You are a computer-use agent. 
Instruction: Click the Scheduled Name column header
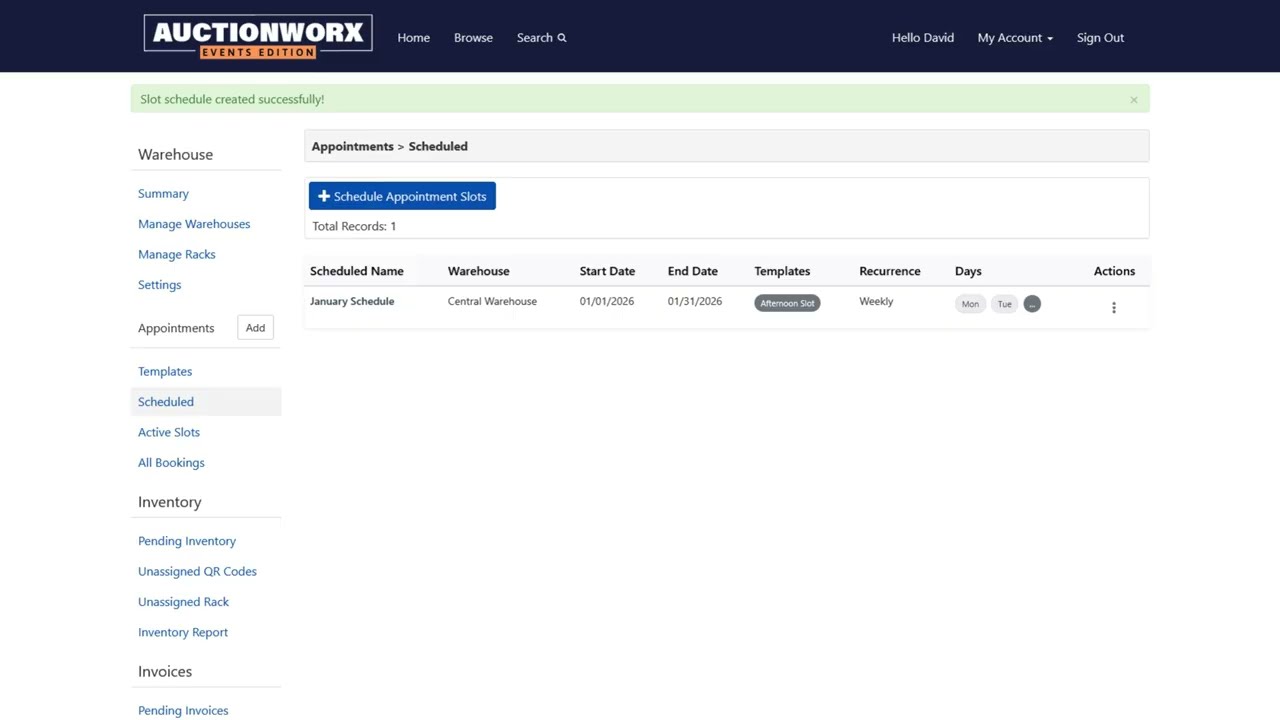[357, 271]
